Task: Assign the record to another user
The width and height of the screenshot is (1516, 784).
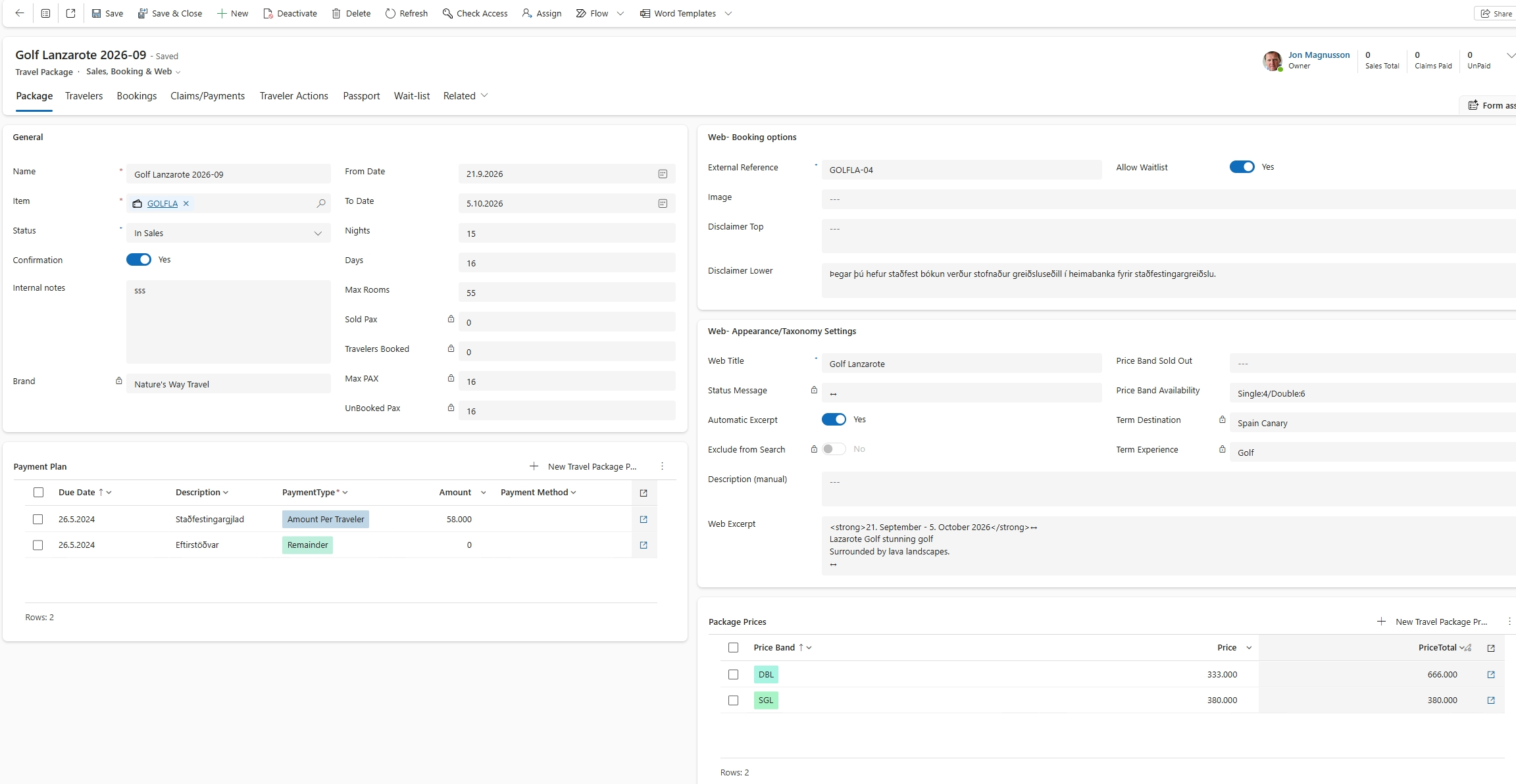Action: 542,13
